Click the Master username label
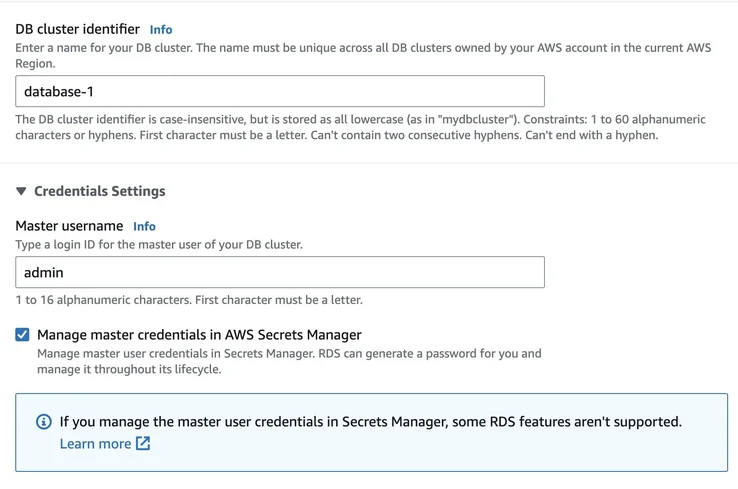 69,226
